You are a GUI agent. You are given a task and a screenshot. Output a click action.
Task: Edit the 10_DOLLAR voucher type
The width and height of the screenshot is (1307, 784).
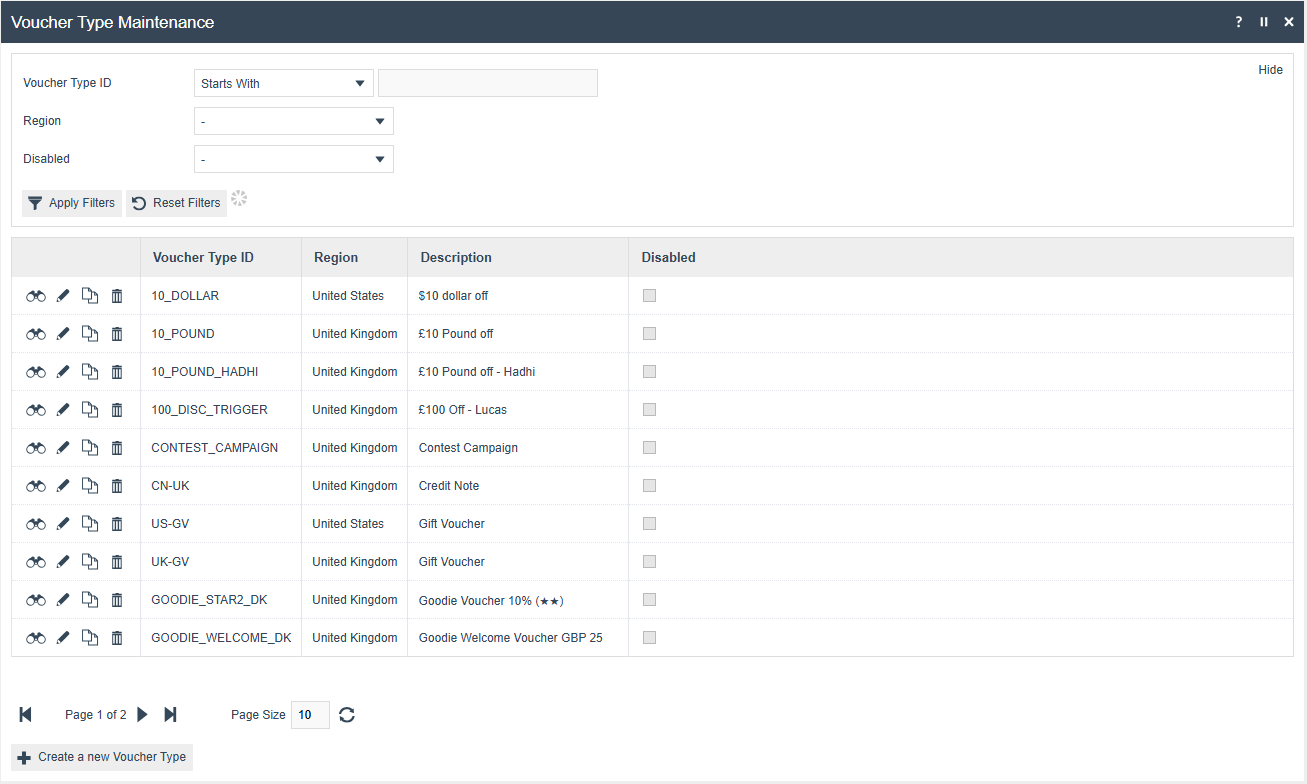(63, 296)
